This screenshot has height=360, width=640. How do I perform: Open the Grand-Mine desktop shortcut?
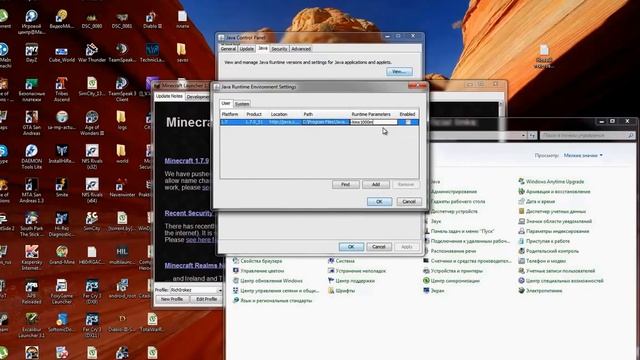[62, 255]
